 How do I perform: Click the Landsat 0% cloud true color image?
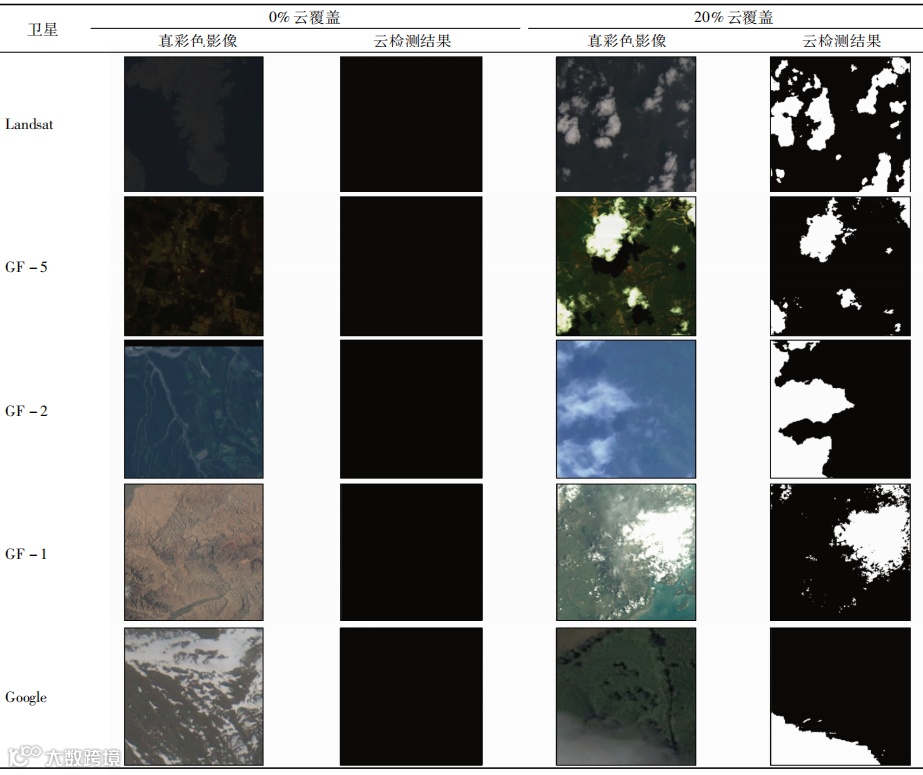click(194, 124)
